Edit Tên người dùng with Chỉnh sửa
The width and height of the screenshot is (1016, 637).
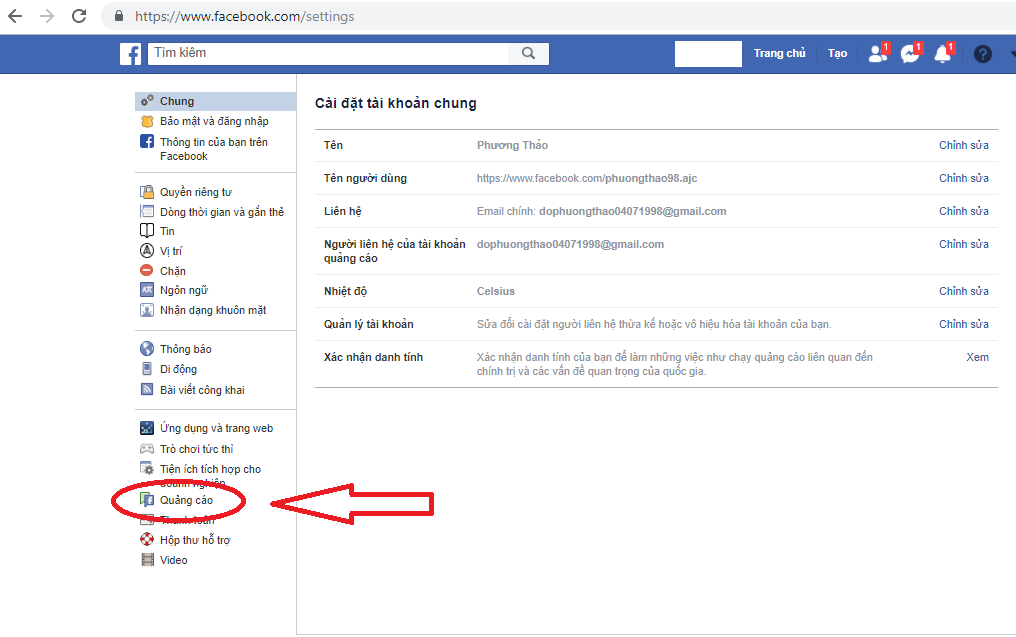coord(964,178)
